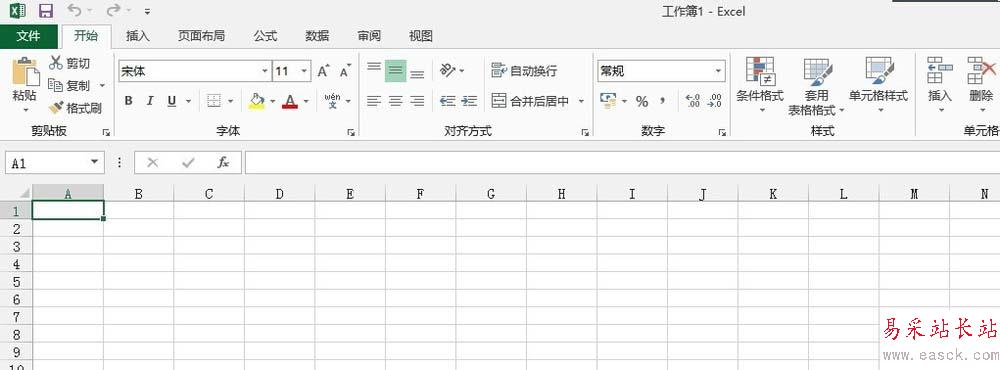Click the select-all corner triangle
The height and width of the screenshot is (370, 1000).
pos(24,193)
